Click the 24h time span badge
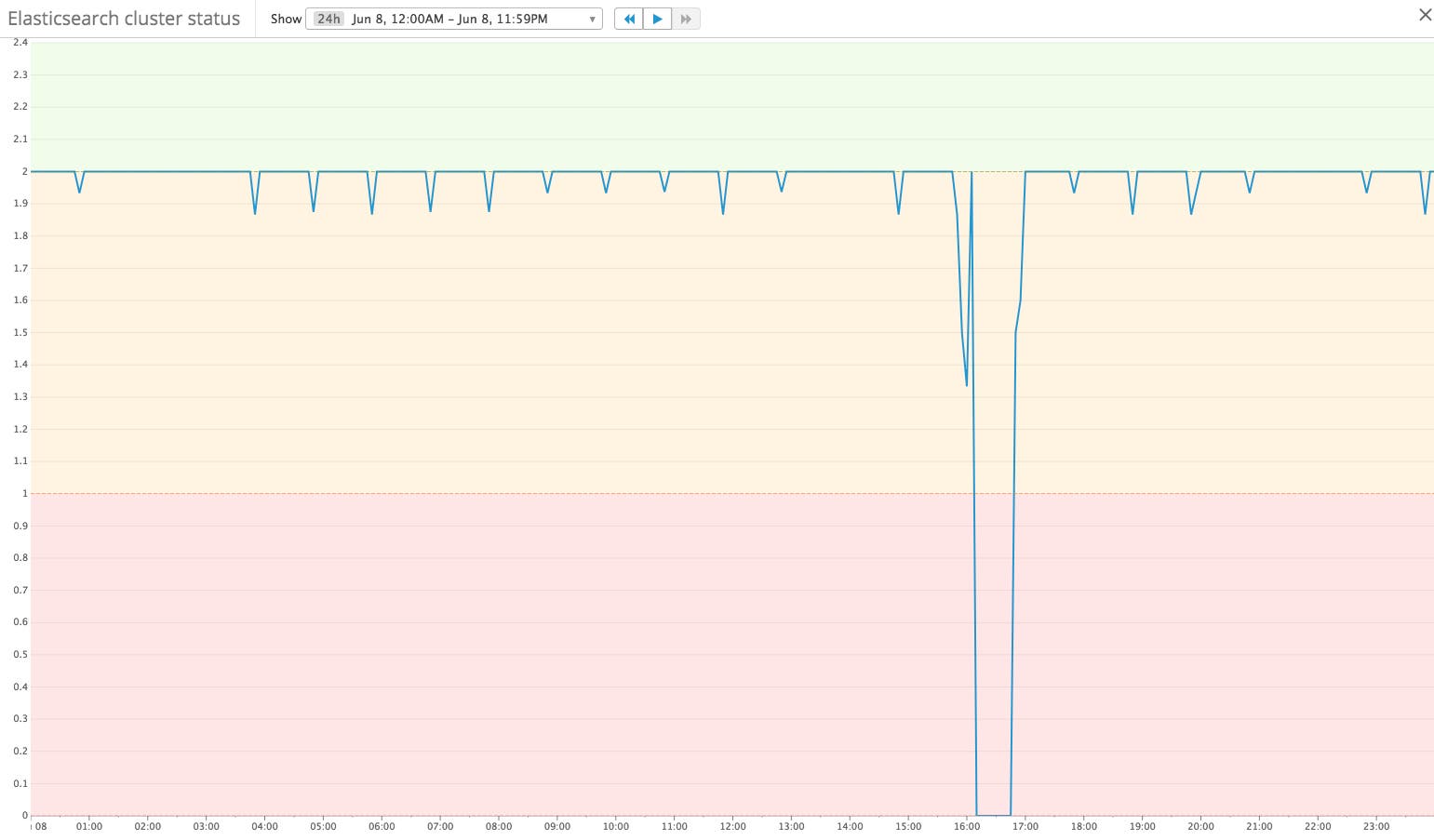 coord(328,18)
